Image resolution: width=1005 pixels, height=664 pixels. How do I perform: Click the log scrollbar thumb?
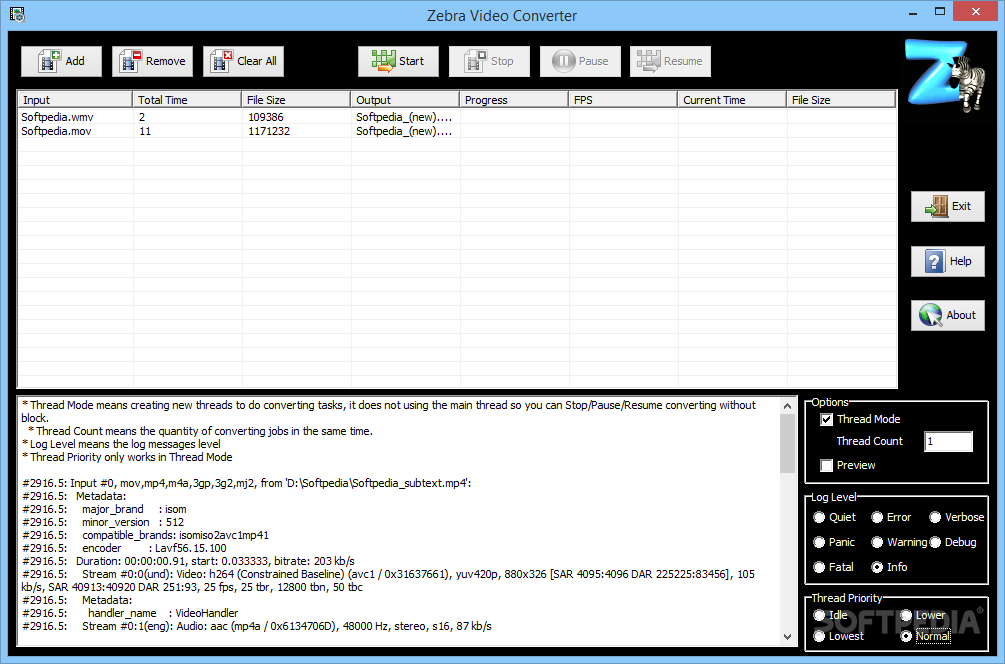tap(787, 444)
